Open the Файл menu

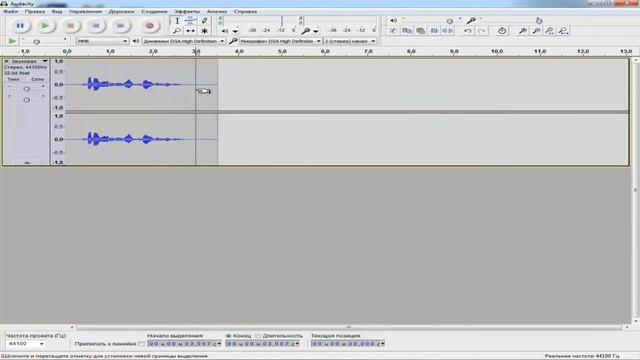pyautogui.click(x=11, y=11)
